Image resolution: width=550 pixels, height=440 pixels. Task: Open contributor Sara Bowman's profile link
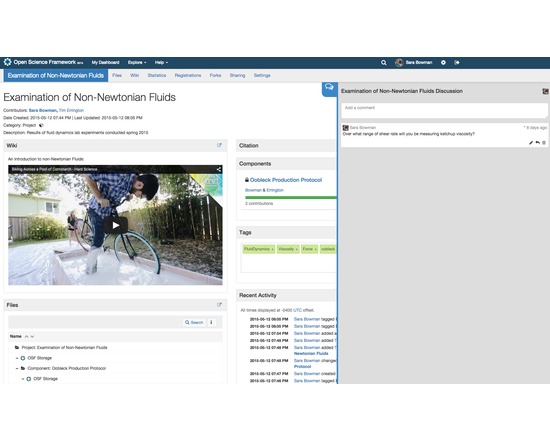[42, 110]
